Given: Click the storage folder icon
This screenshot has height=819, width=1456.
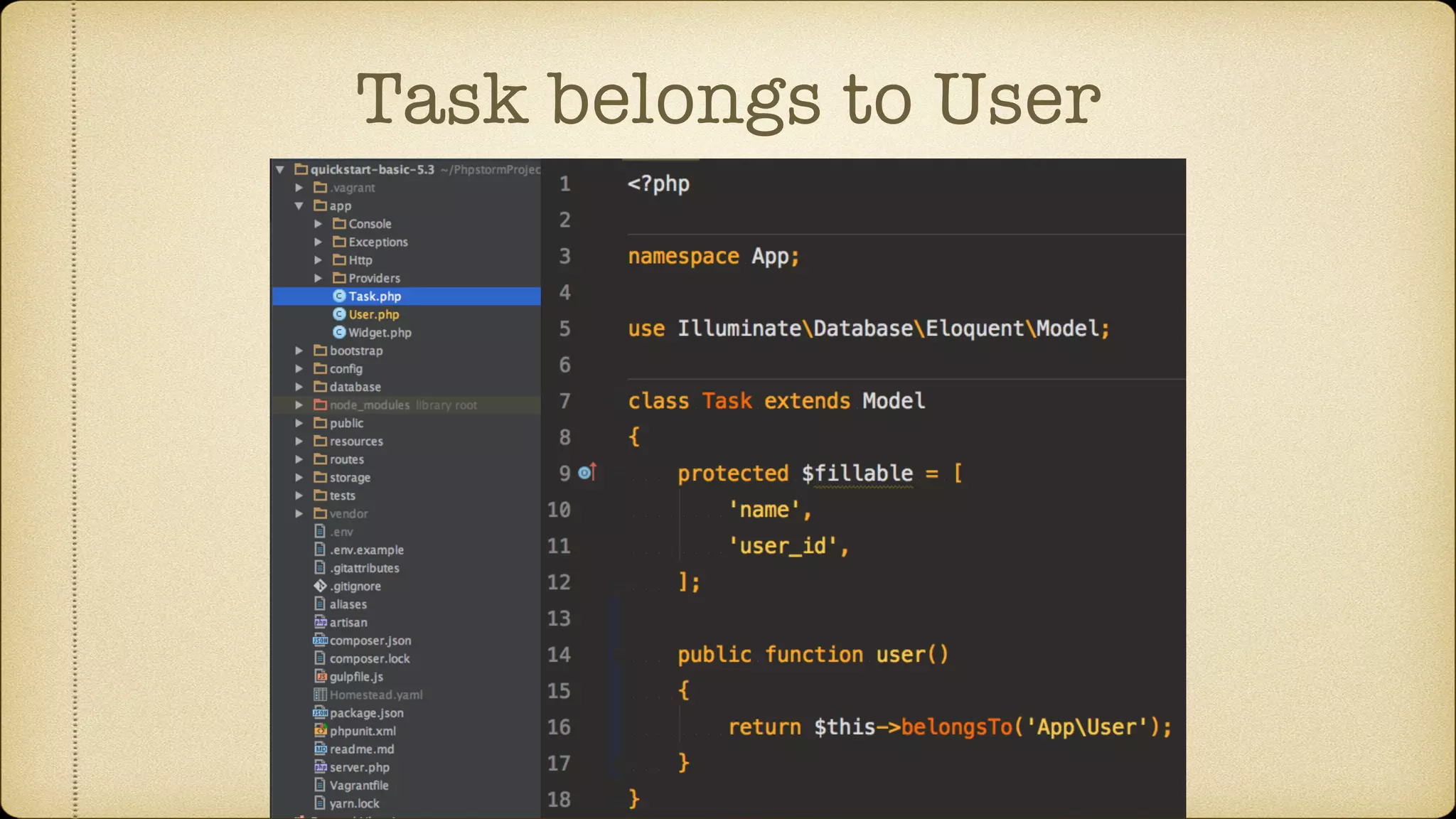Looking at the screenshot, I should [321, 477].
